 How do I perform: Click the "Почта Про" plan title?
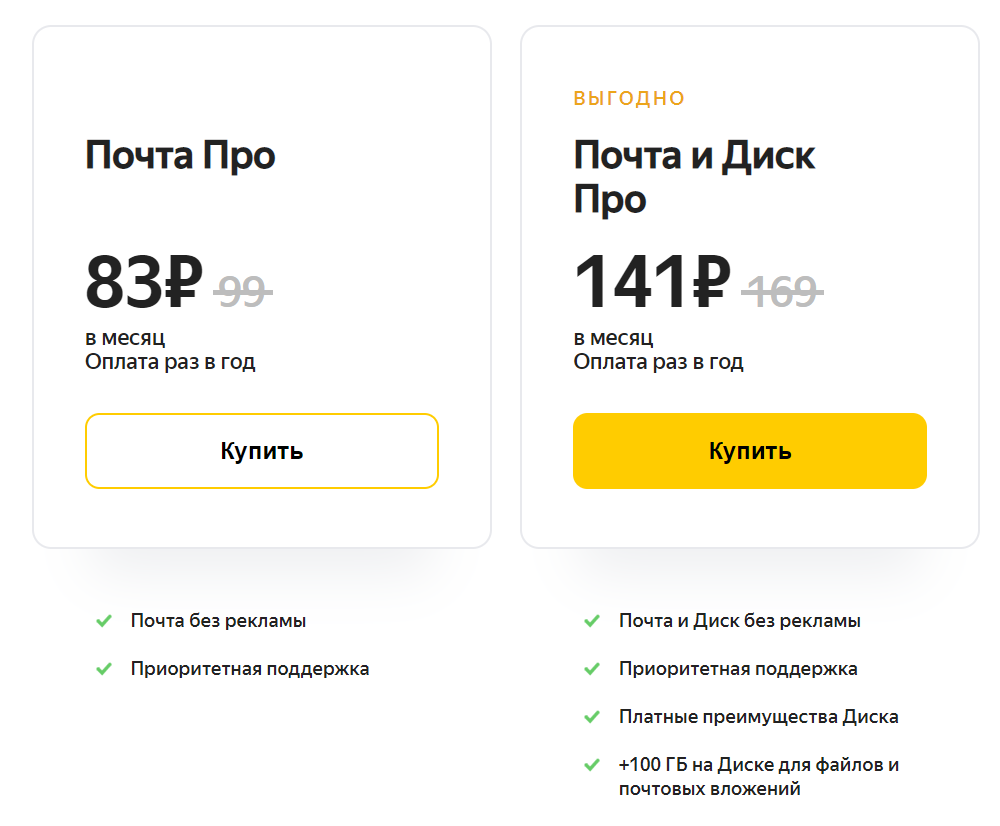[181, 156]
